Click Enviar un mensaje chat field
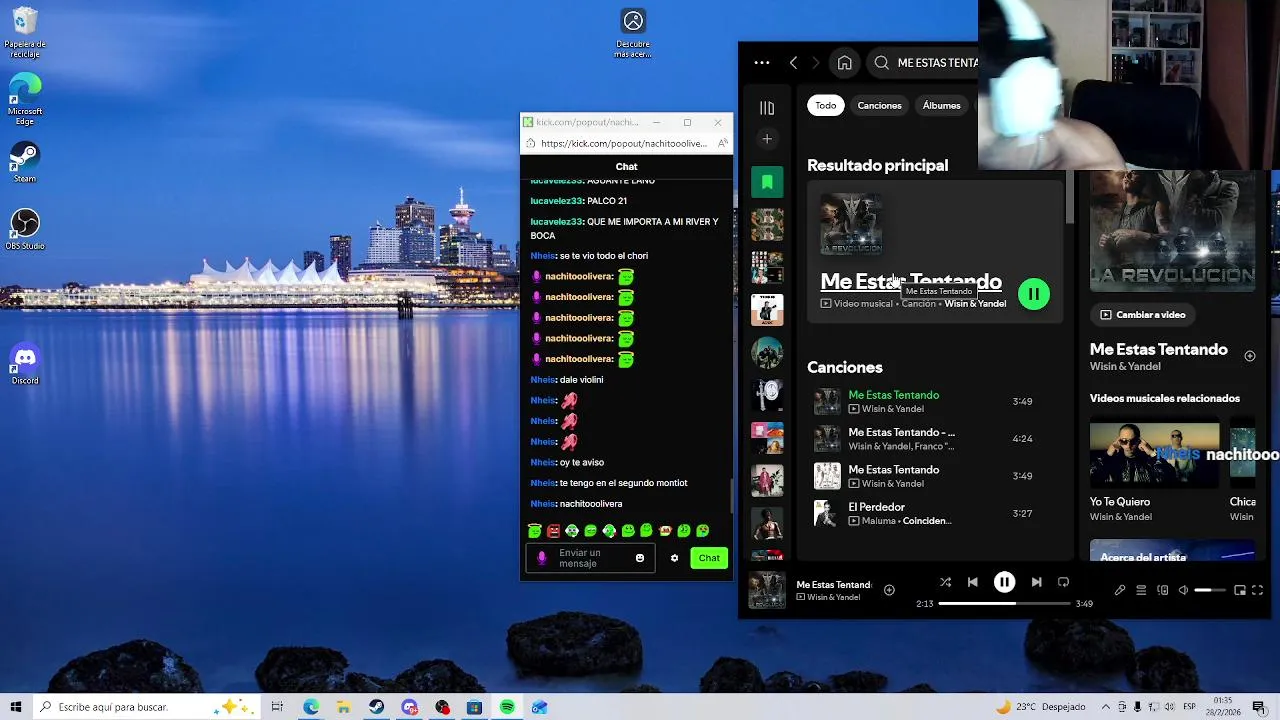Screen dimensions: 1280x720 point(590,558)
